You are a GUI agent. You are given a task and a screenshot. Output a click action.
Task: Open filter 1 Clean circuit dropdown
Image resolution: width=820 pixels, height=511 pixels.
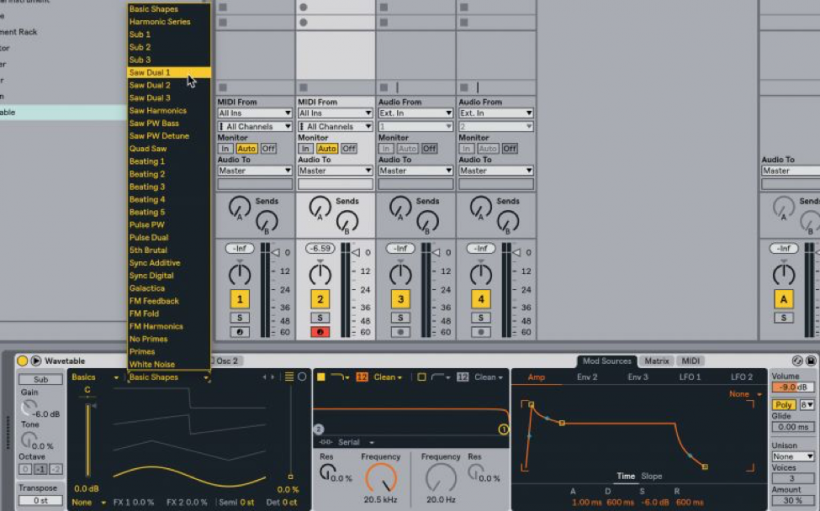tap(388, 377)
